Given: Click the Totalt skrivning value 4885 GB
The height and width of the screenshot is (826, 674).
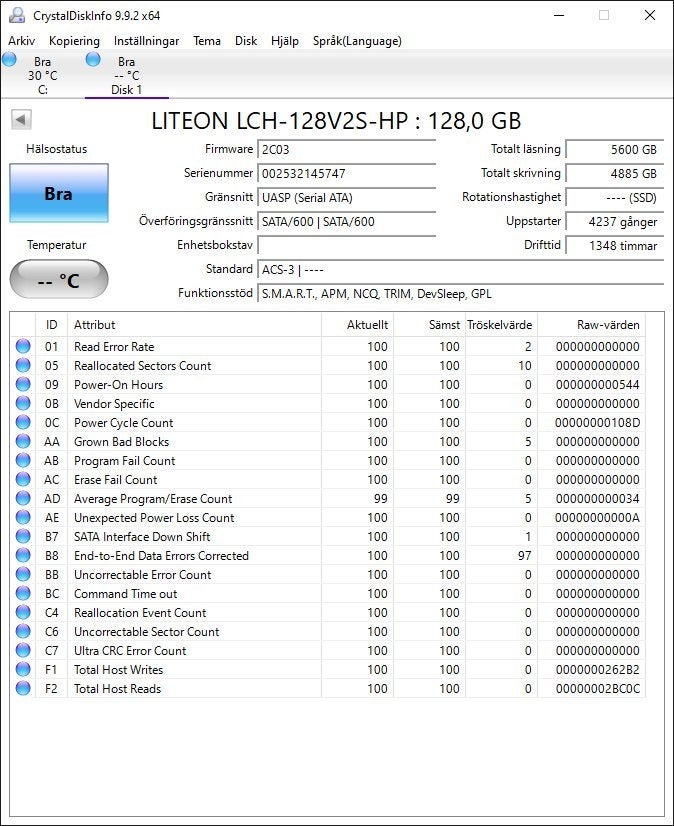Looking at the screenshot, I should click(x=614, y=173).
